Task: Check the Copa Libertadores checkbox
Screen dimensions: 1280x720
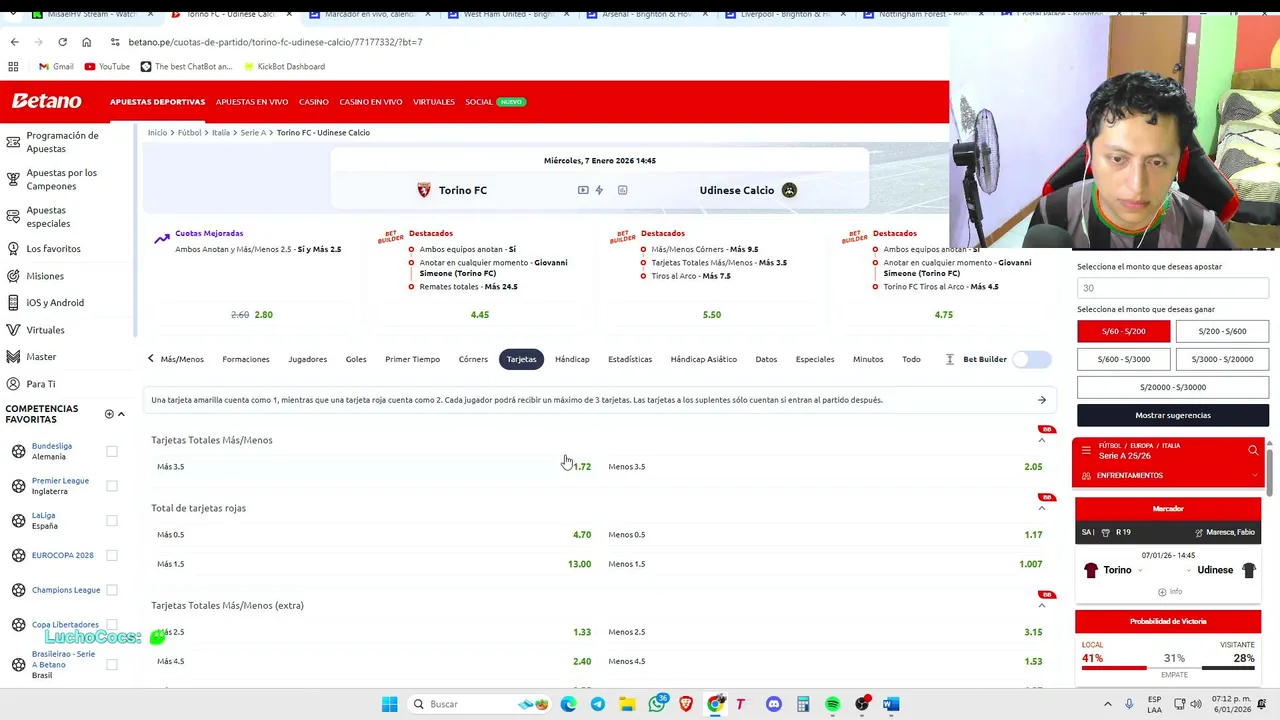Action: (x=112, y=625)
